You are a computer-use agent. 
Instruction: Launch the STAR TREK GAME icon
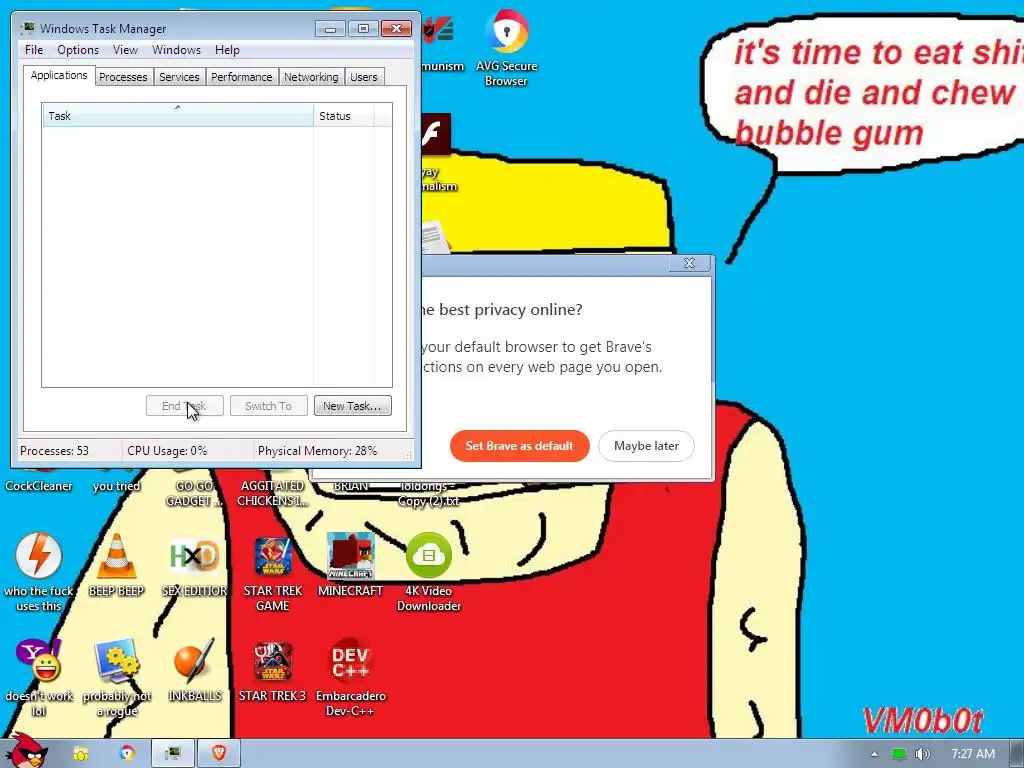click(272, 573)
